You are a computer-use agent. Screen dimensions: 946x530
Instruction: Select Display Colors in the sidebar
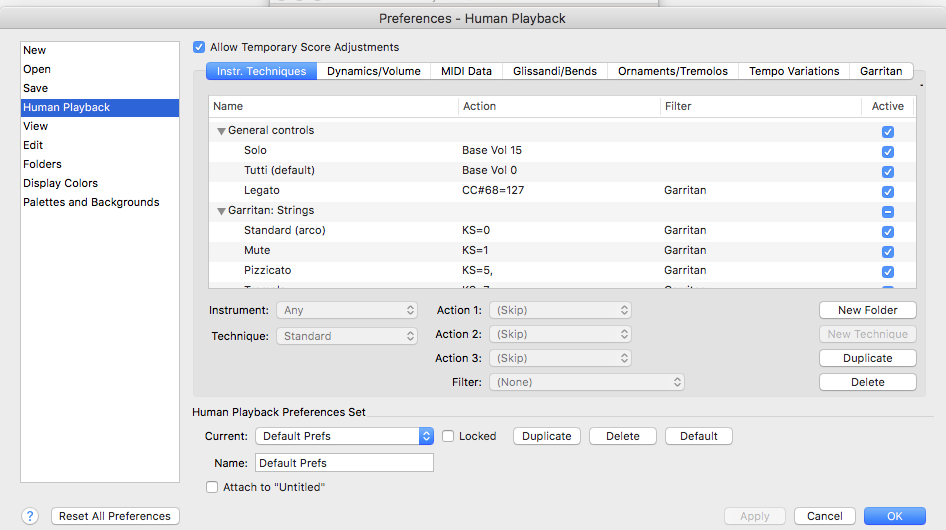point(61,183)
